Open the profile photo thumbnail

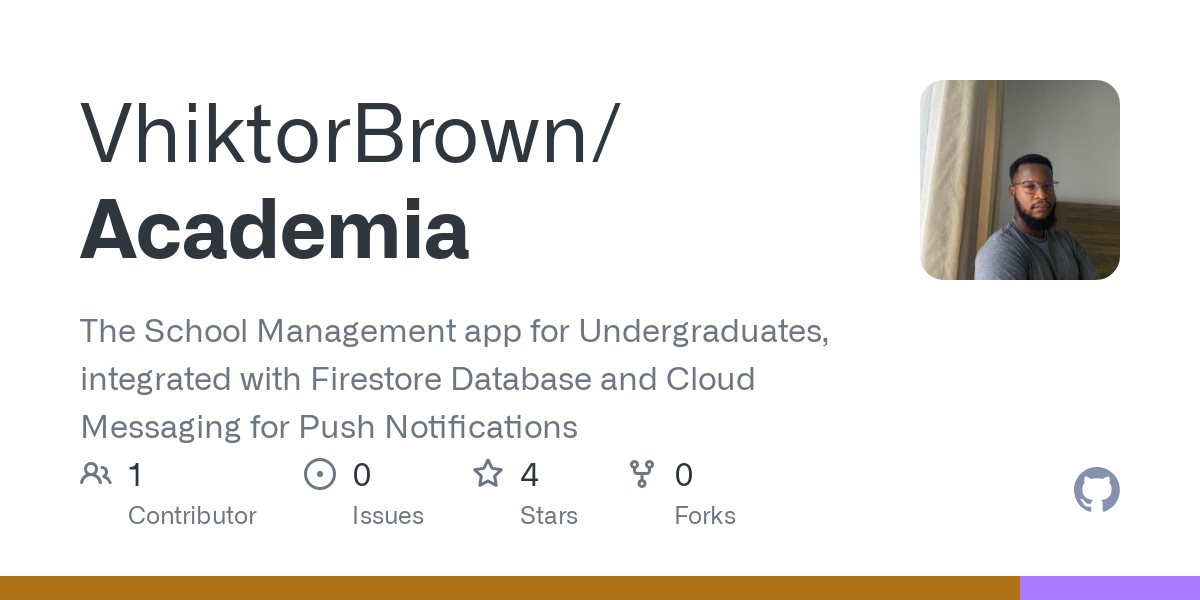coord(1019,180)
